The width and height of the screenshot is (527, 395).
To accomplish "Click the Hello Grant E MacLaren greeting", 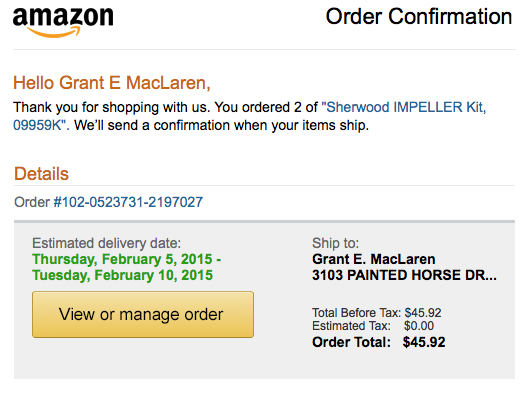I will (112, 83).
